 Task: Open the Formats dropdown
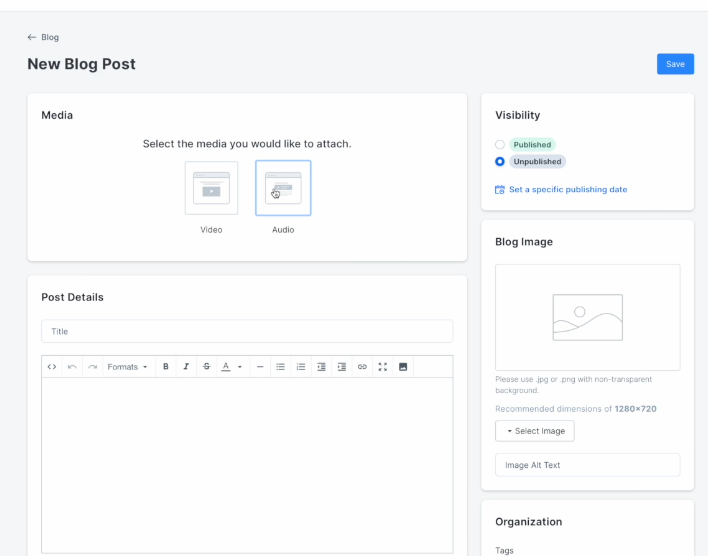tap(128, 367)
